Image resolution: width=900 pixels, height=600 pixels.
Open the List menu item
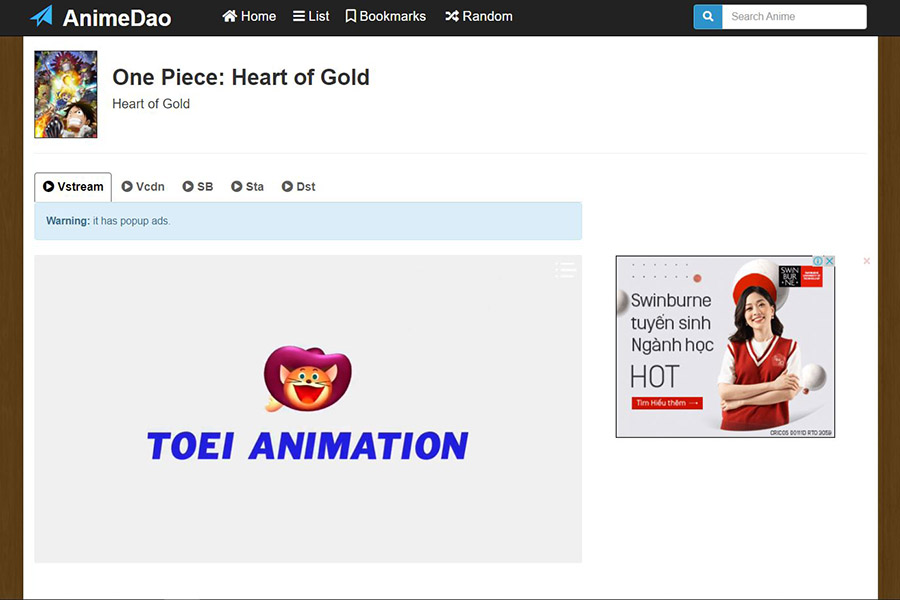tap(311, 16)
